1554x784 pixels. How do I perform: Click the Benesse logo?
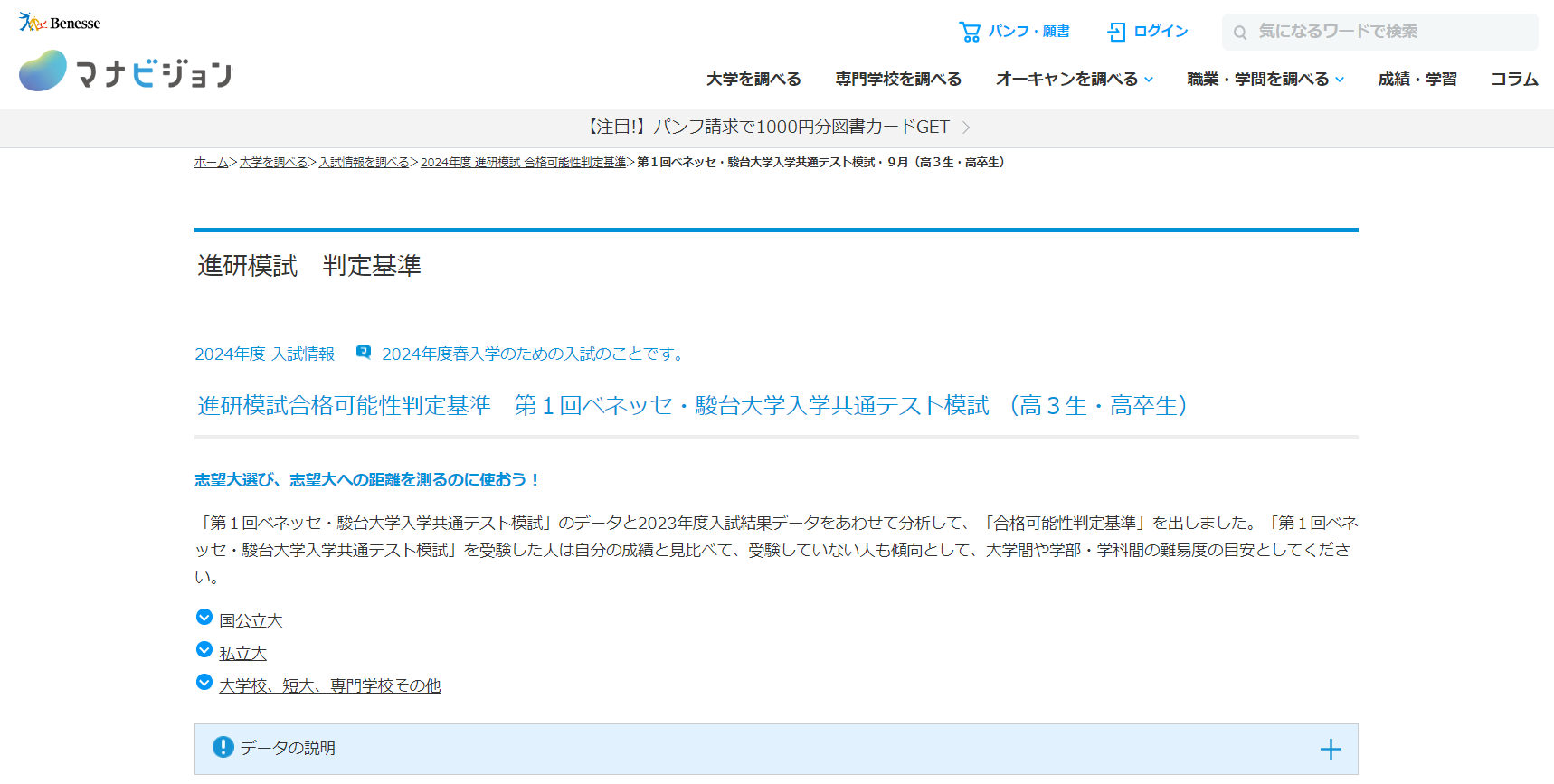tap(60, 23)
